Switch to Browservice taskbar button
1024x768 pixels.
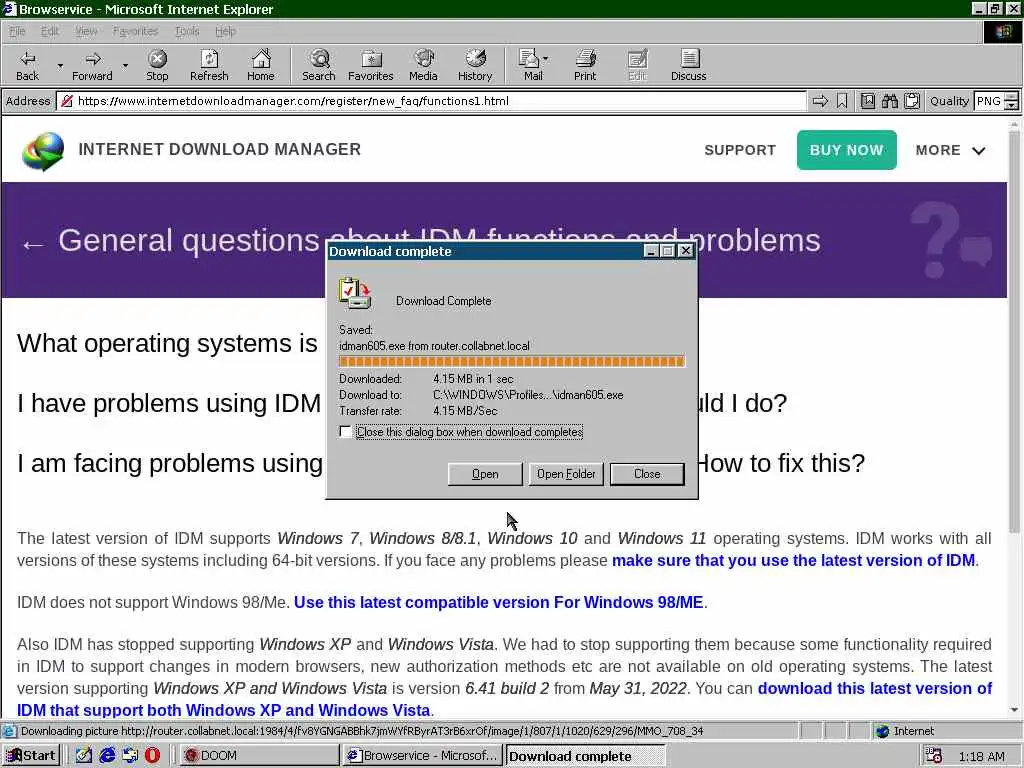[422, 756]
